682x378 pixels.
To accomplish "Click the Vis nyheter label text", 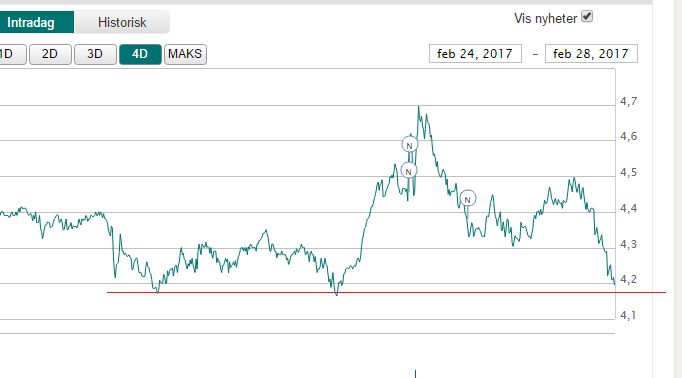I will point(545,19).
